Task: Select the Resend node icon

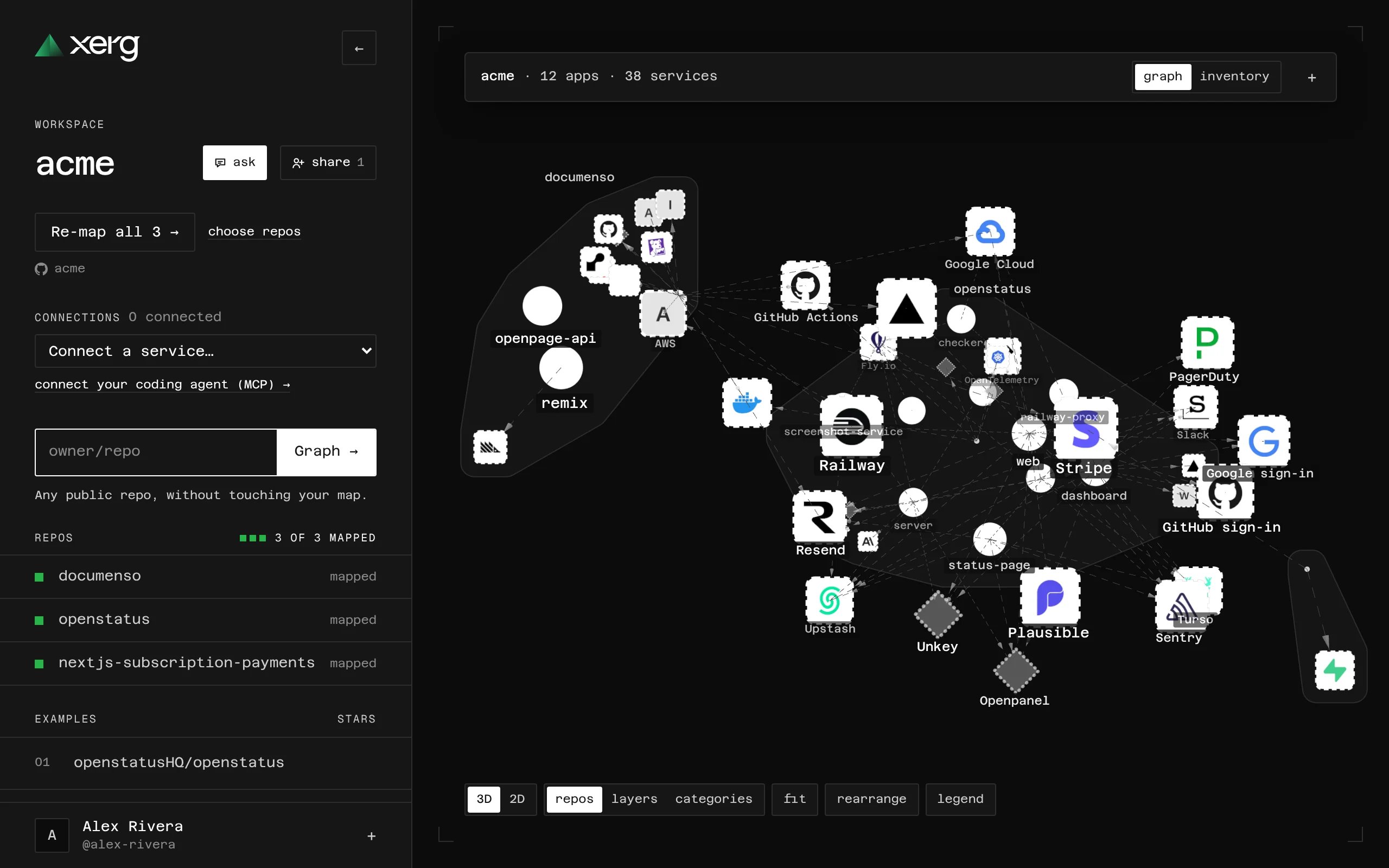Action: (820, 516)
